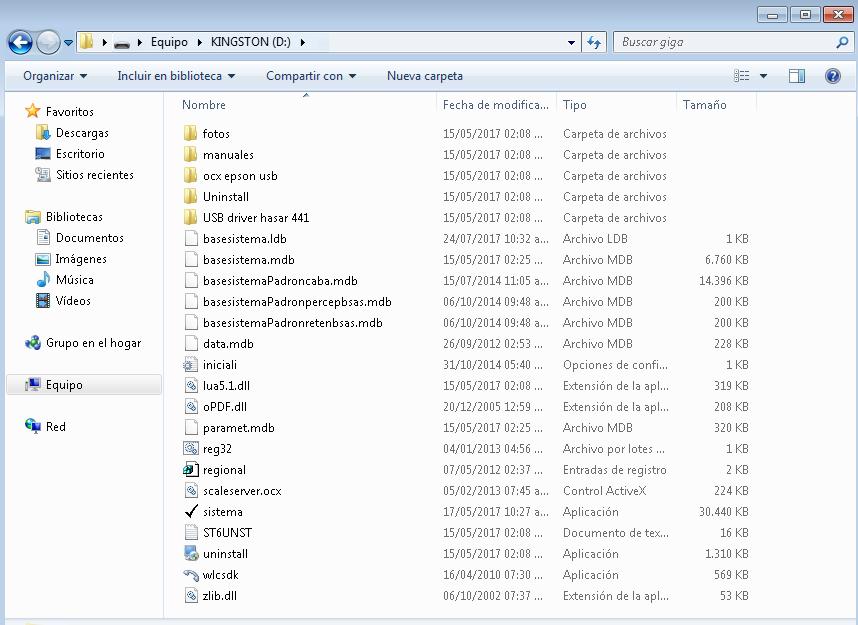This screenshot has width=858, height=625.
Task: Click the search magnifier icon
Action: click(843, 42)
